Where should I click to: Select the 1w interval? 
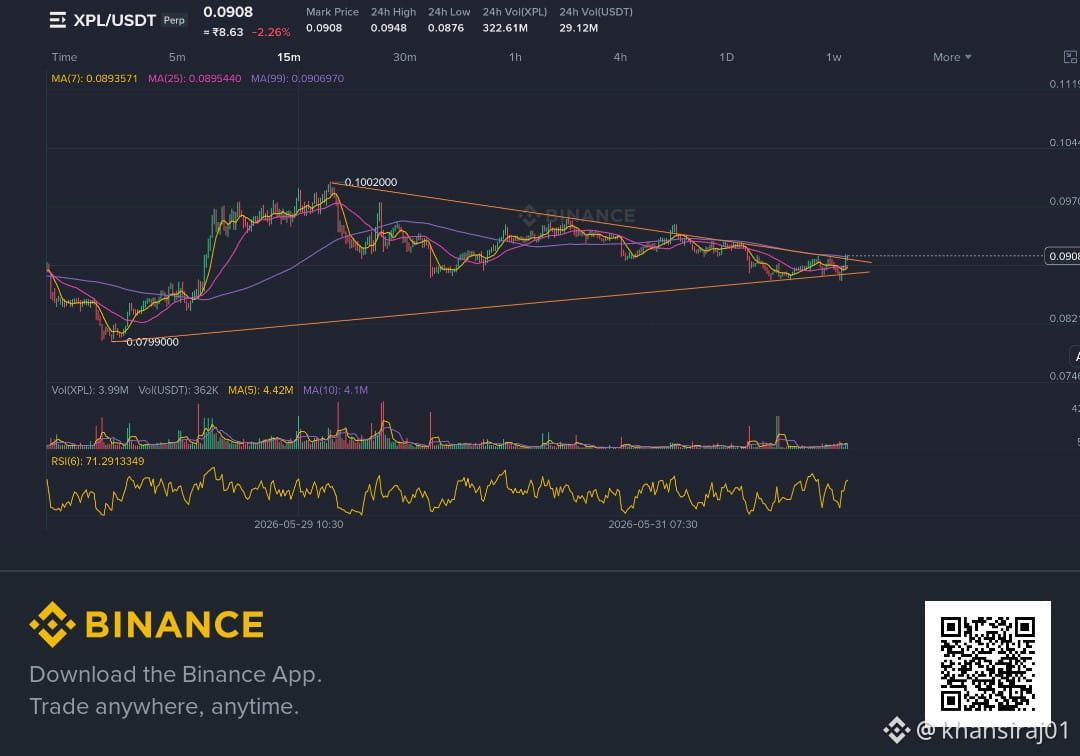coord(833,57)
